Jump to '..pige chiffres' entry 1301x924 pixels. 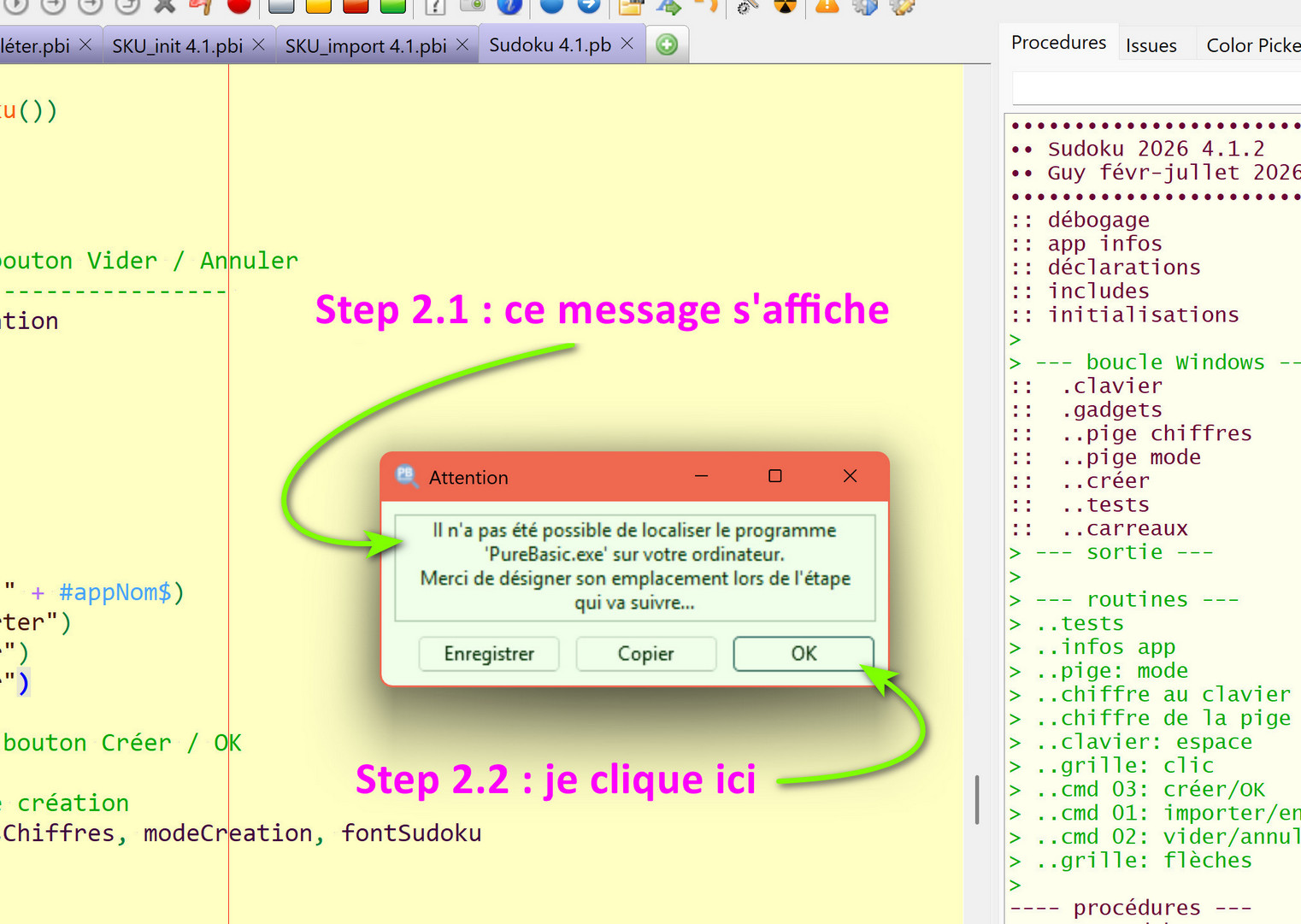[x=1156, y=433]
